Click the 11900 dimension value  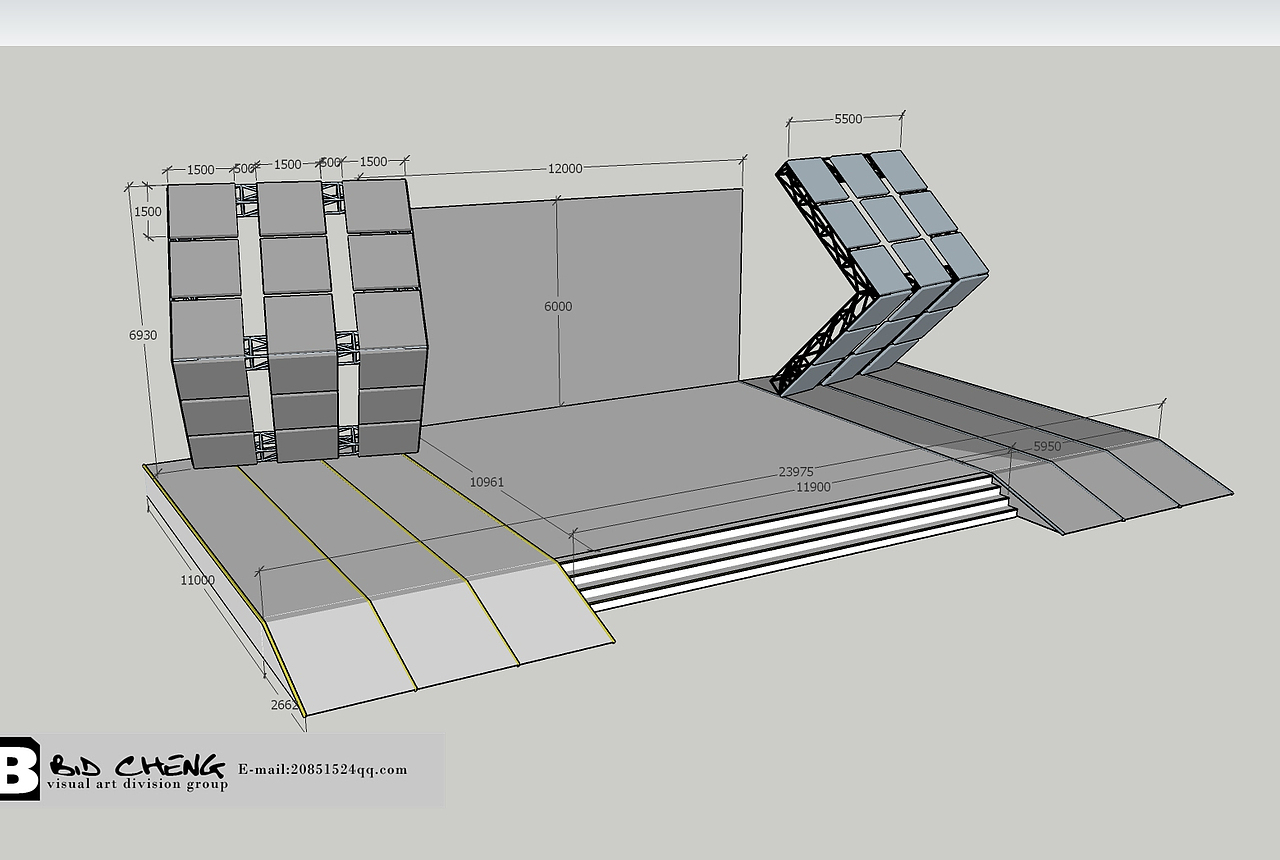[813, 487]
